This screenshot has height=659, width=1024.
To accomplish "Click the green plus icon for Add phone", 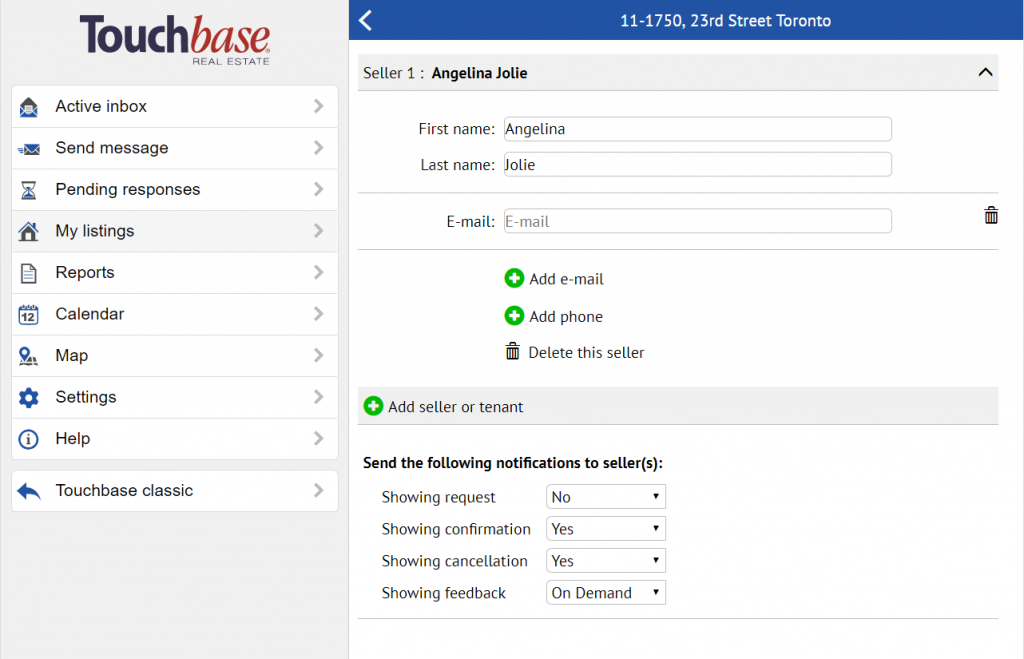I will (514, 316).
